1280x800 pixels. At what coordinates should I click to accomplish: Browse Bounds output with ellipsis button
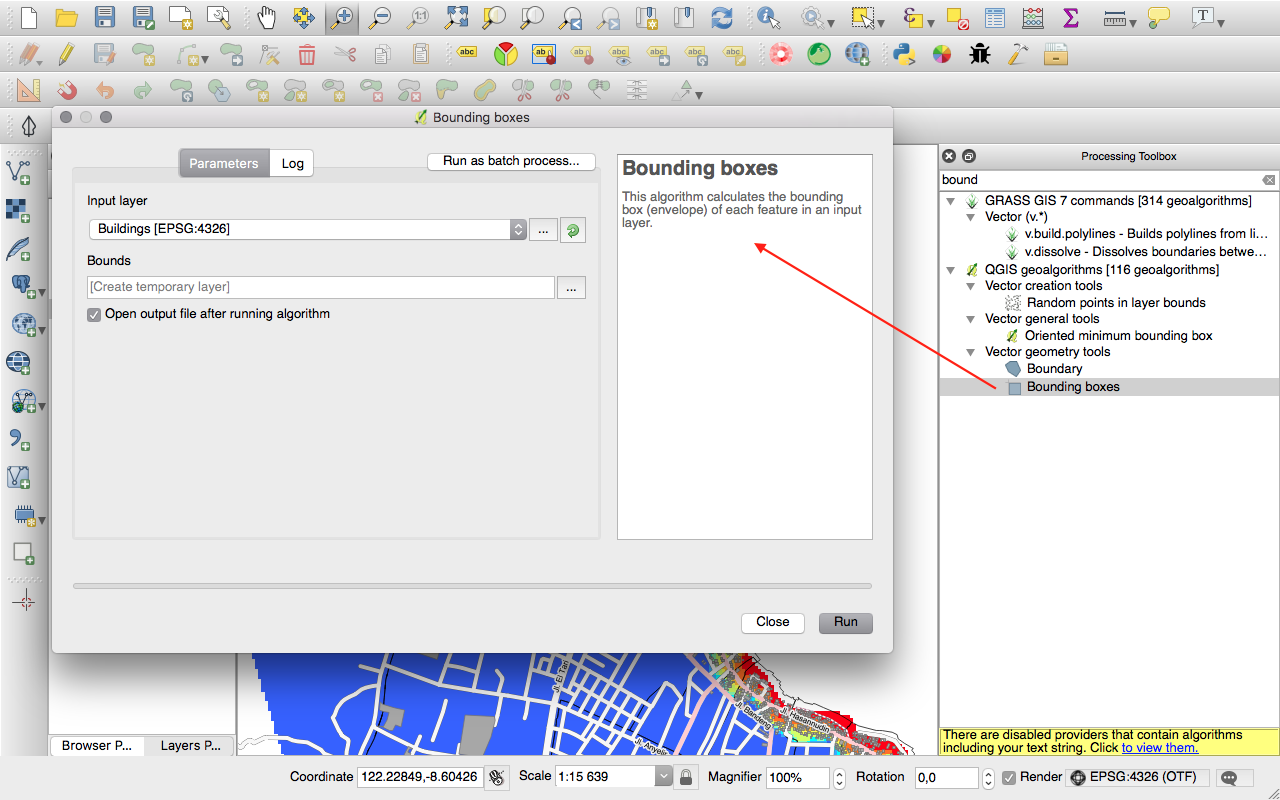click(x=571, y=287)
